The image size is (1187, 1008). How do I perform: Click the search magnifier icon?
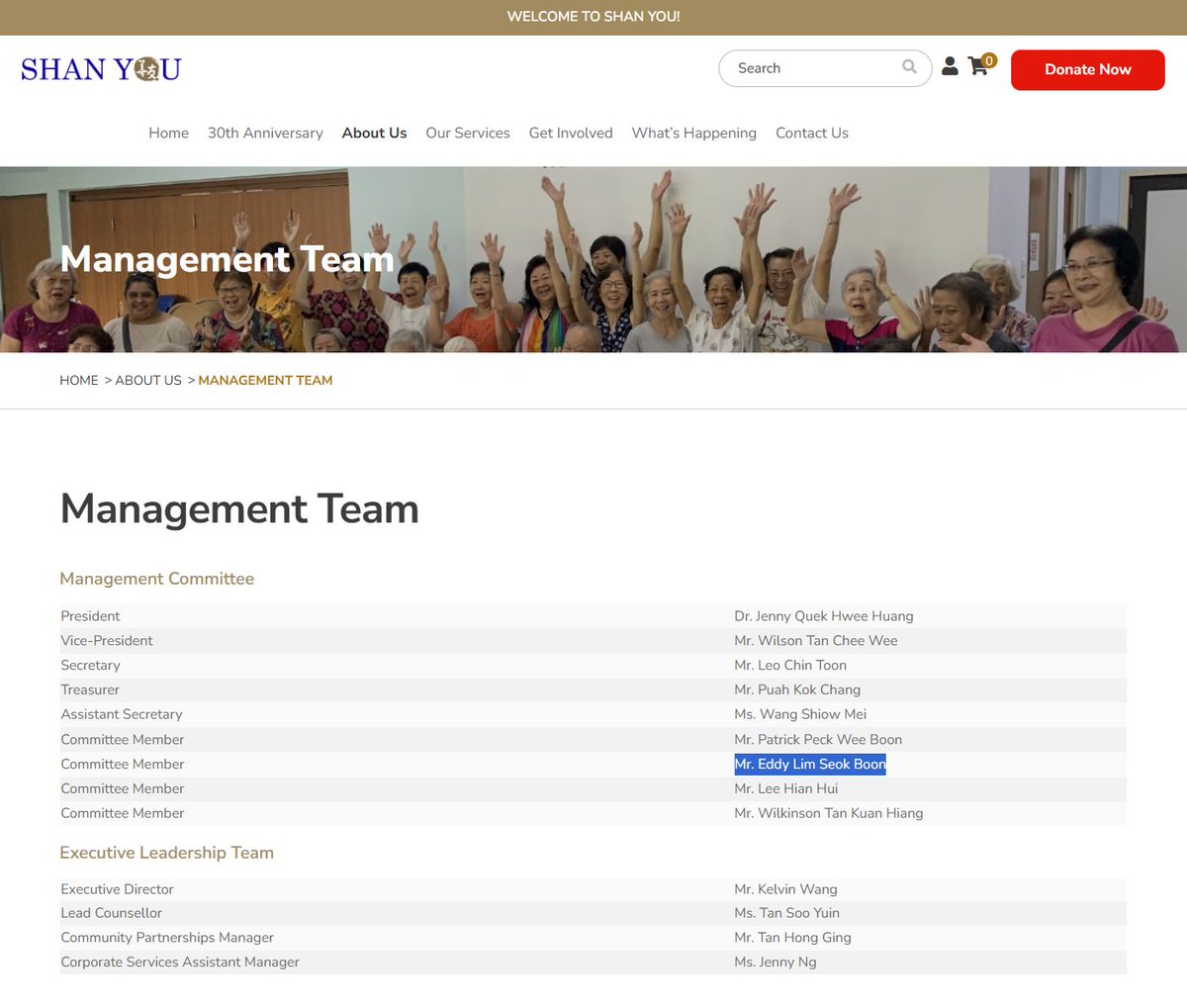click(909, 67)
